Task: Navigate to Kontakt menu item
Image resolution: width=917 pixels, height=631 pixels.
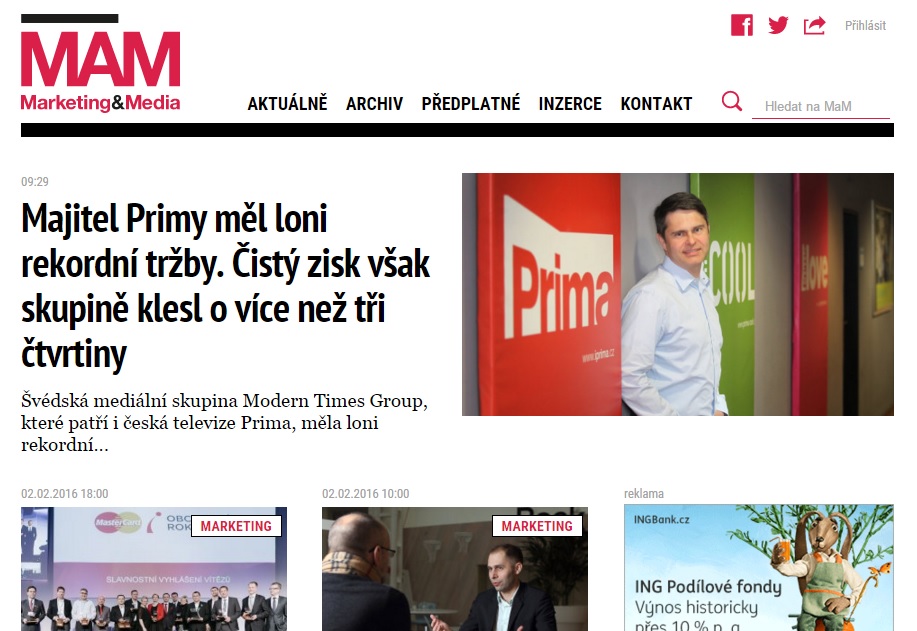Action: click(x=656, y=104)
